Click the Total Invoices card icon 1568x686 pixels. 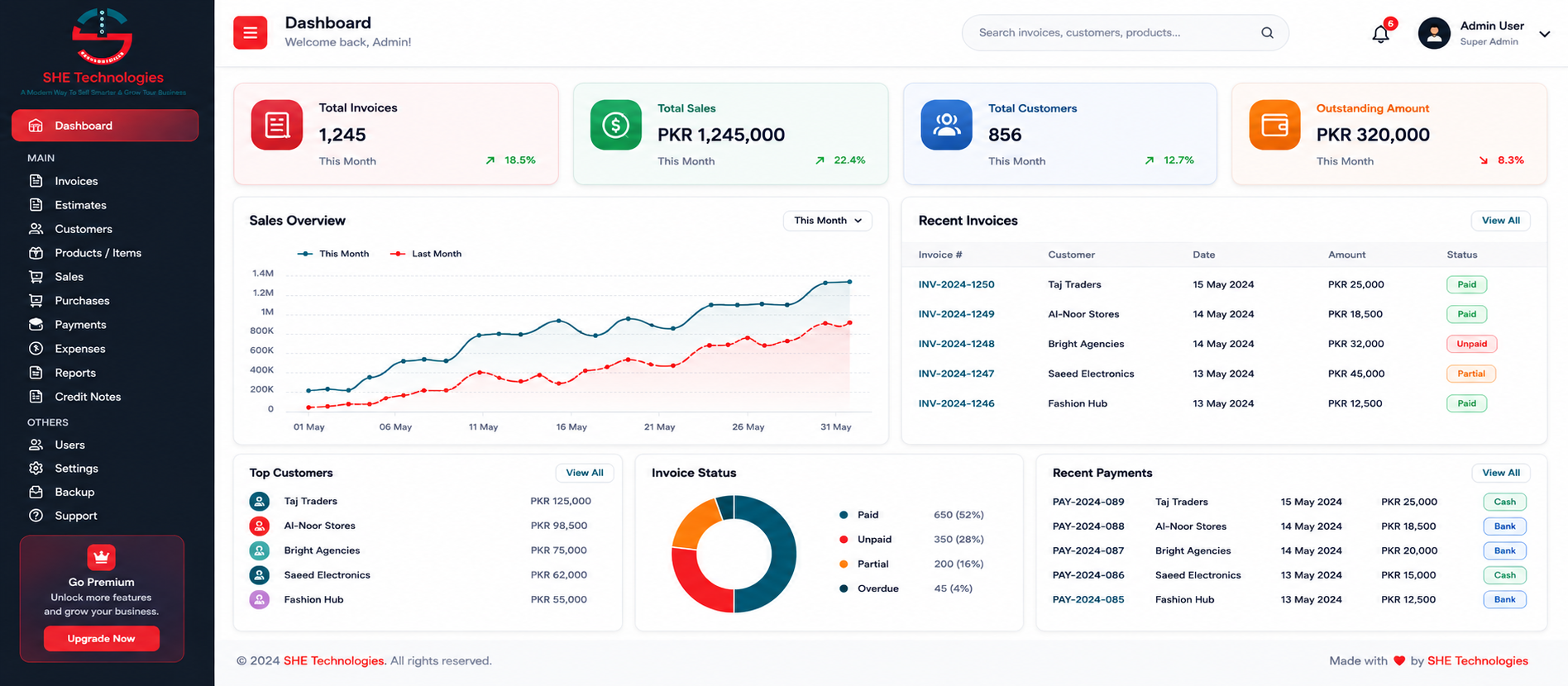(277, 125)
